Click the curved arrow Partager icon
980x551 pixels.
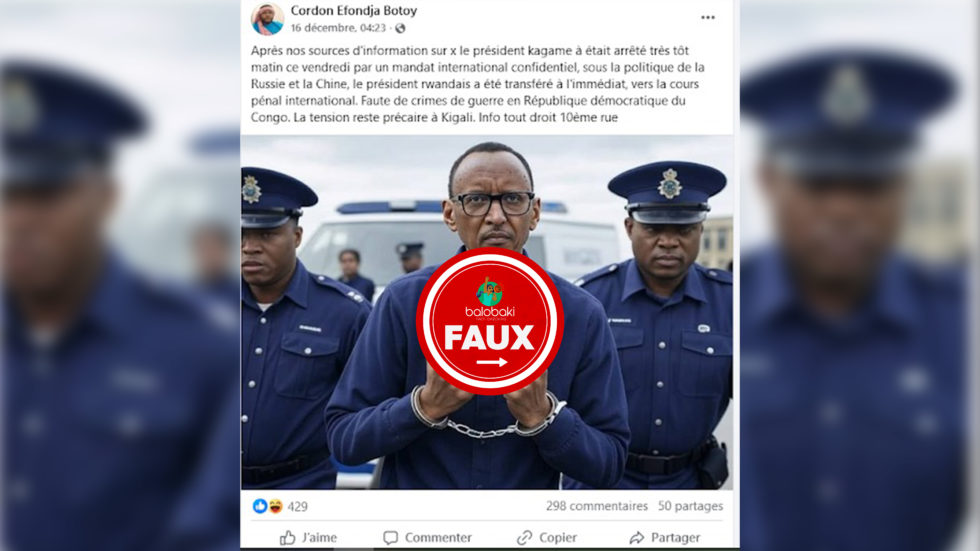tap(636, 538)
